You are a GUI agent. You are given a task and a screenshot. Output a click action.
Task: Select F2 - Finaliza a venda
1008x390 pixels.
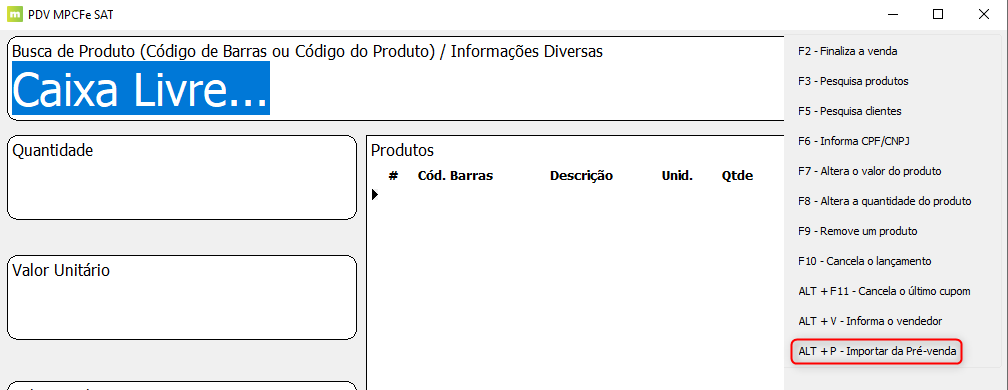point(847,51)
